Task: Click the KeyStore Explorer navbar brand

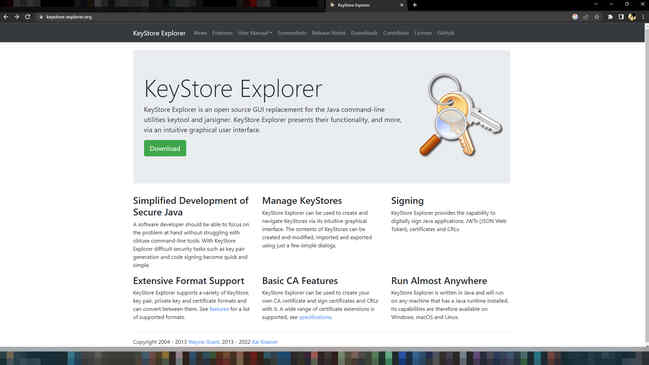Action: pyautogui.click(x=159, y=33)
